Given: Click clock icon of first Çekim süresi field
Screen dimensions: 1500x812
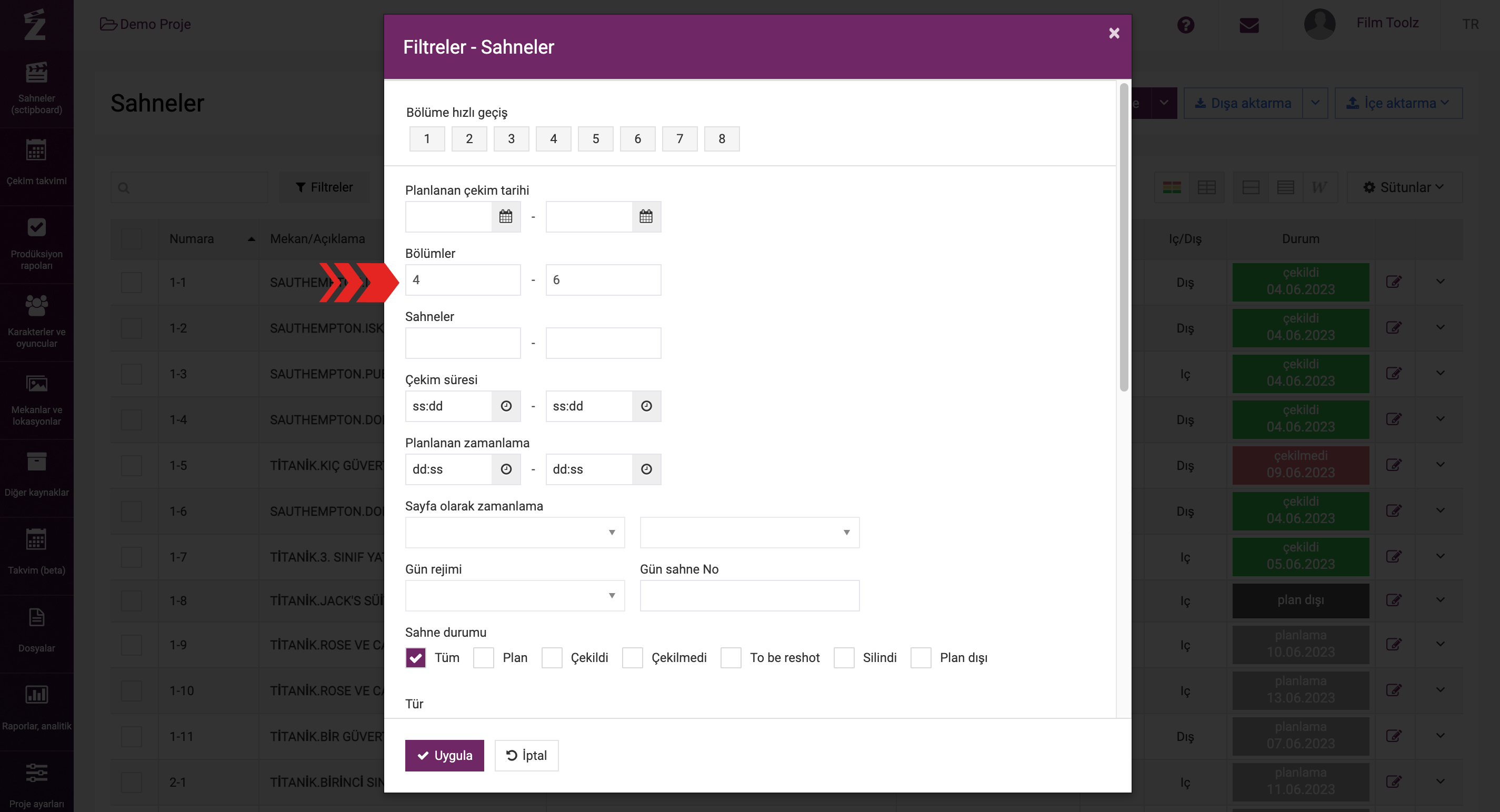Looking at the screenshot, I should coord(505,406).
